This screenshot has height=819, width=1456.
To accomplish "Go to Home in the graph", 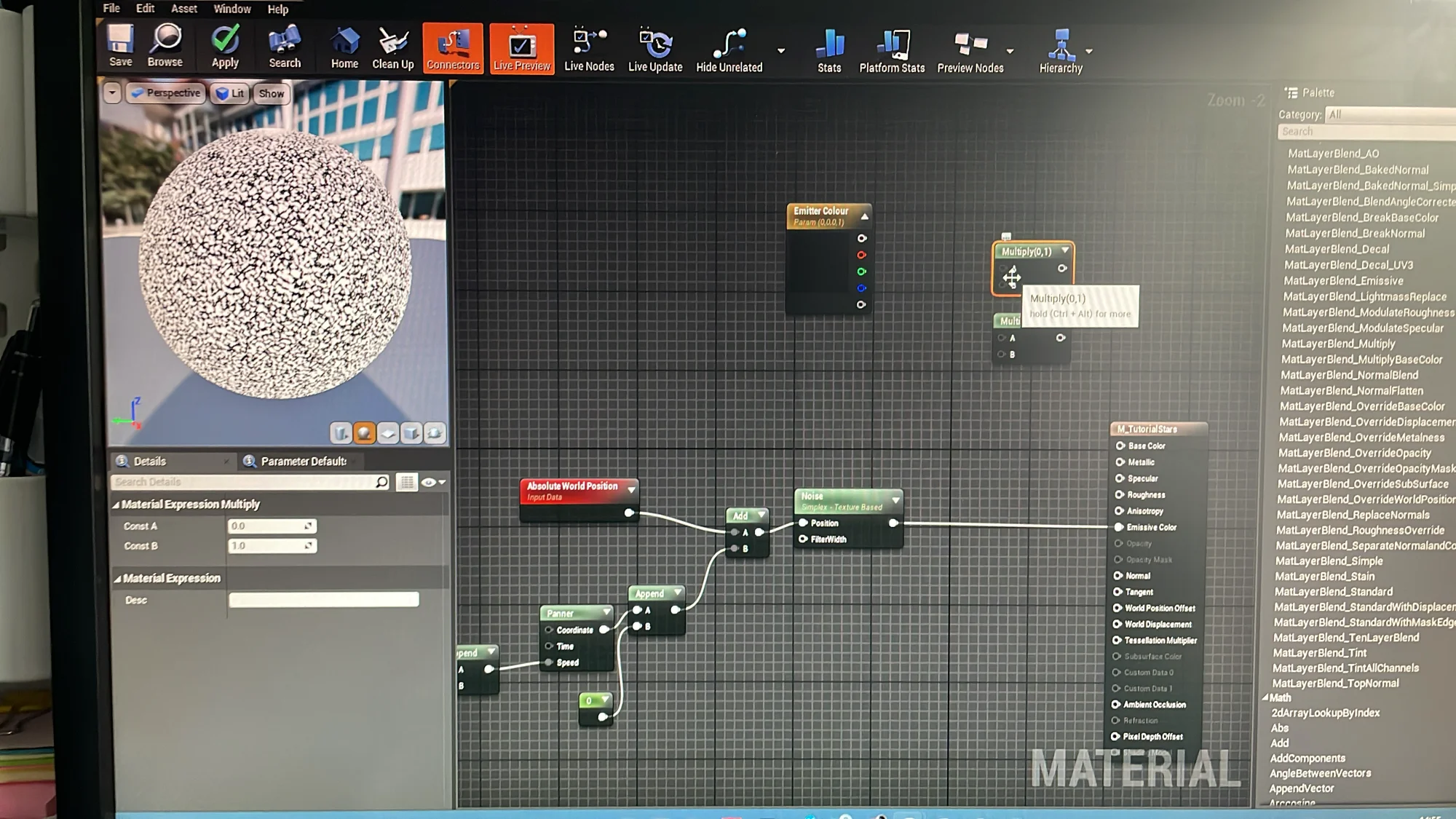I will point(344,48).
